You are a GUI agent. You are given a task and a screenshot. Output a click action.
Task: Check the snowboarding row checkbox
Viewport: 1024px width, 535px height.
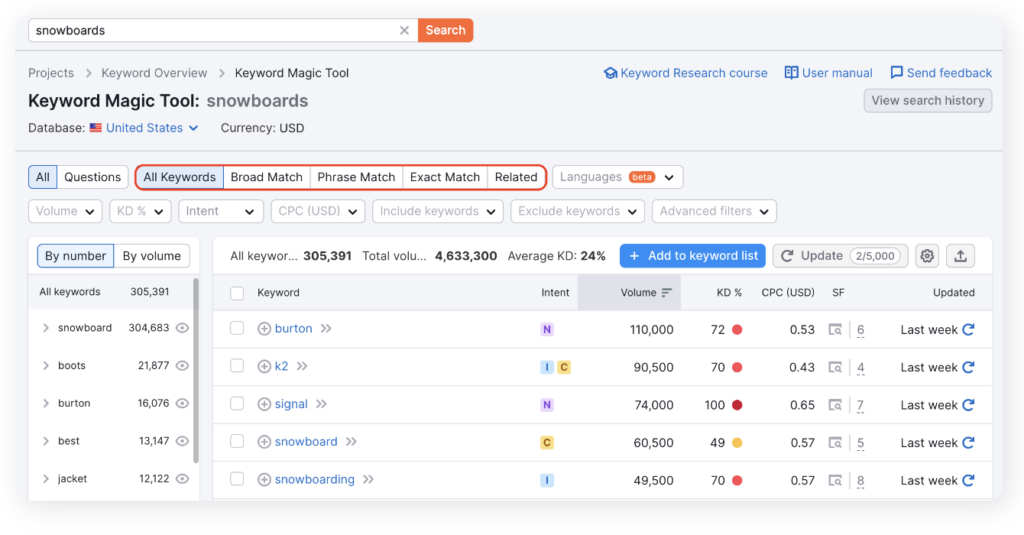[237, 480]
